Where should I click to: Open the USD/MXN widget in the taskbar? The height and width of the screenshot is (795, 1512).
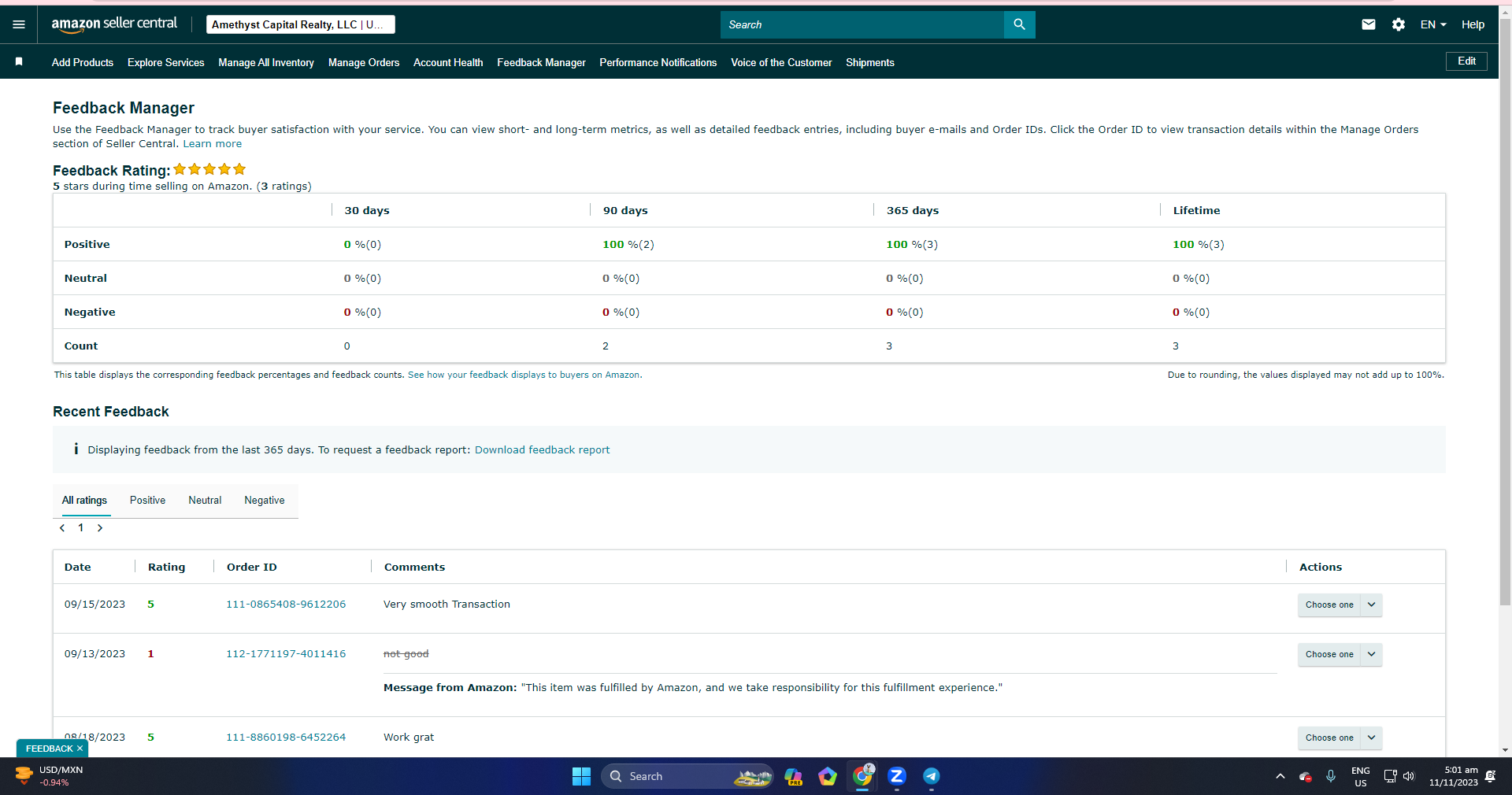coord(49,776)
